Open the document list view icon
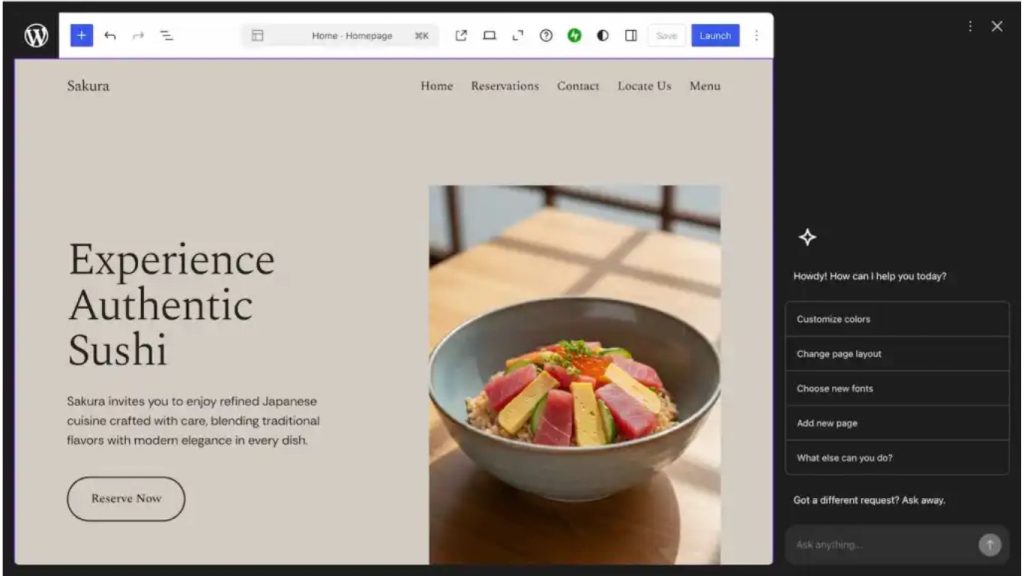The width and height of the screenshot is (1024, 576). click(x=167, y=35)
